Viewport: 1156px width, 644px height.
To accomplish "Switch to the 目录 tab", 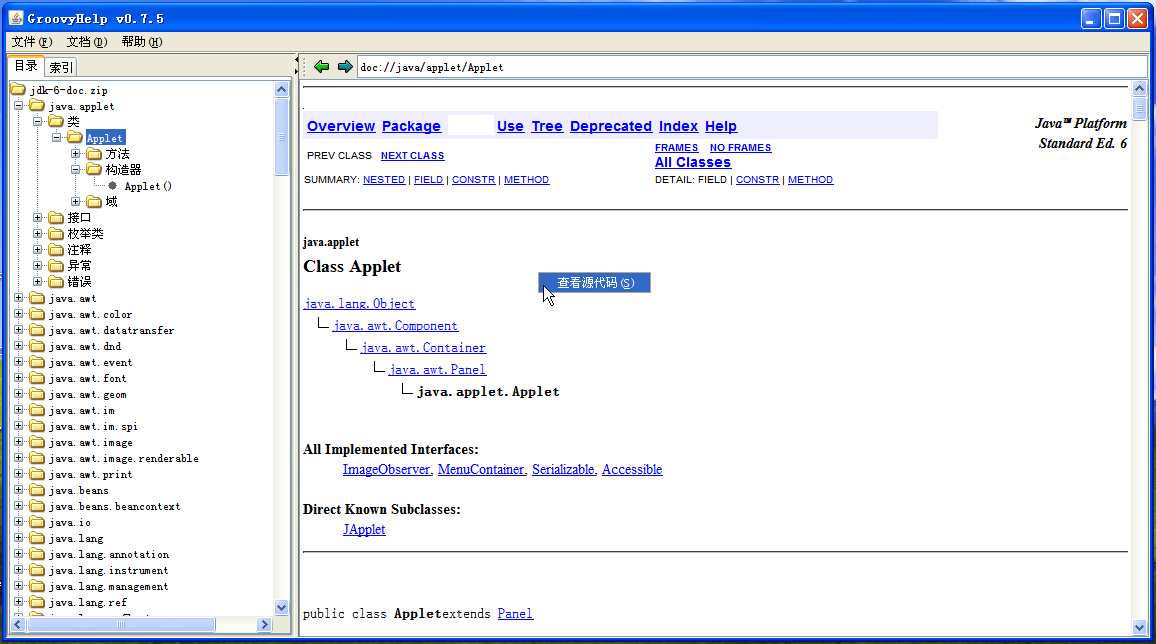I will pyautogui.click(x=27, y=66).
